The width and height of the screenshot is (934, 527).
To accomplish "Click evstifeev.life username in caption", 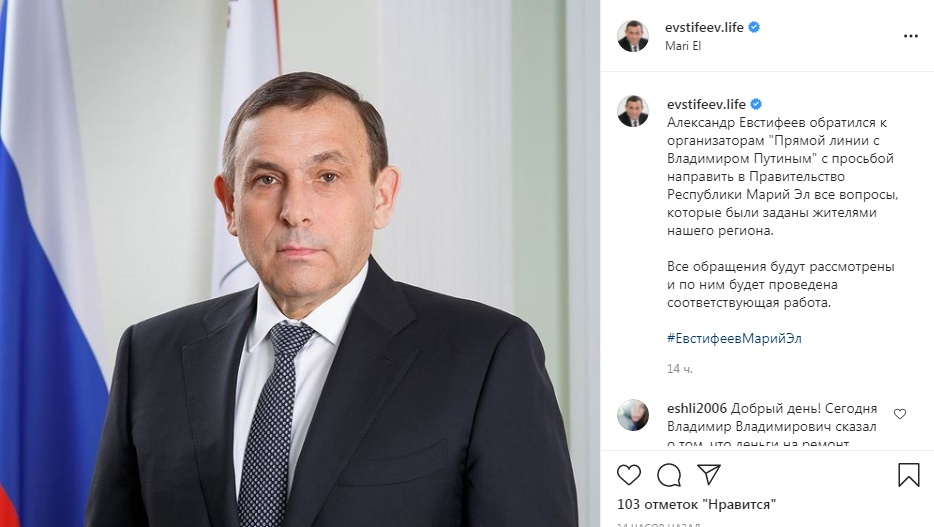I will [706, 104].
